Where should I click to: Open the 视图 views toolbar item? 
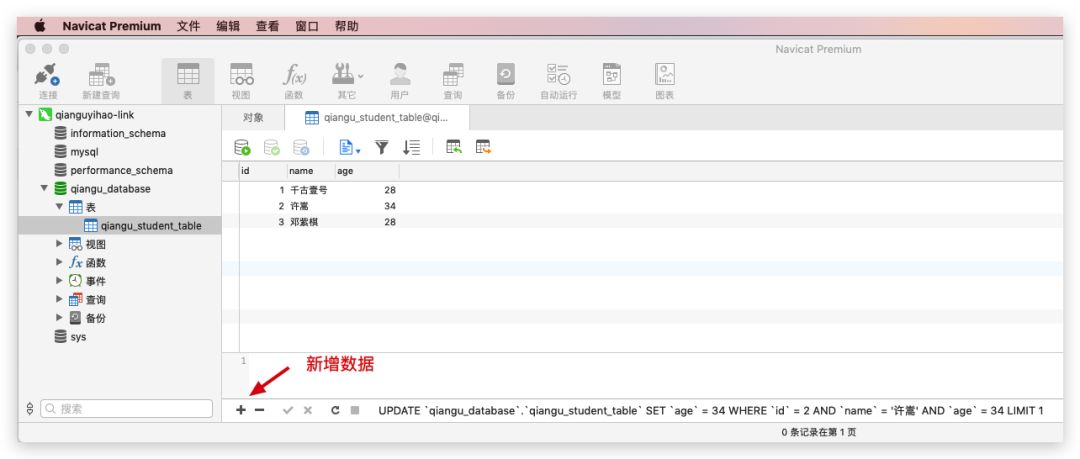coord(241,81)
